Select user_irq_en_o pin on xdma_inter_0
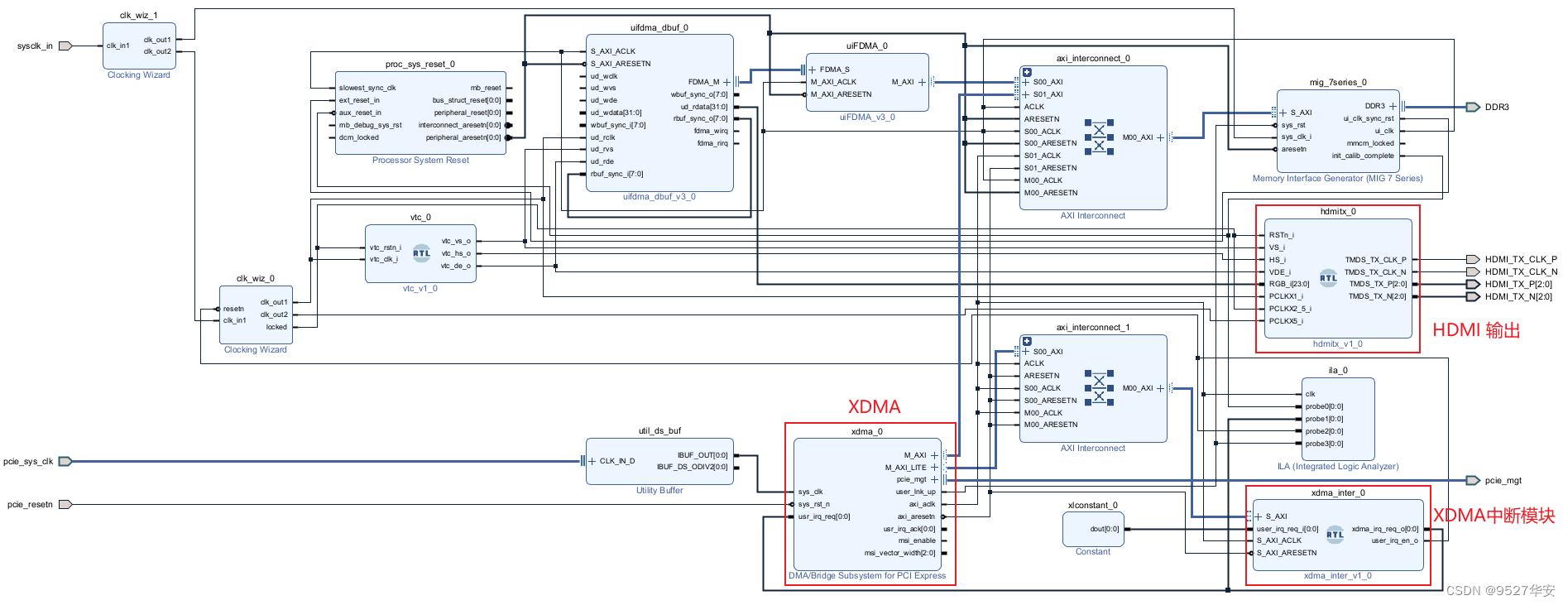Screen dimensions: 1568x605 (1394, 540)
